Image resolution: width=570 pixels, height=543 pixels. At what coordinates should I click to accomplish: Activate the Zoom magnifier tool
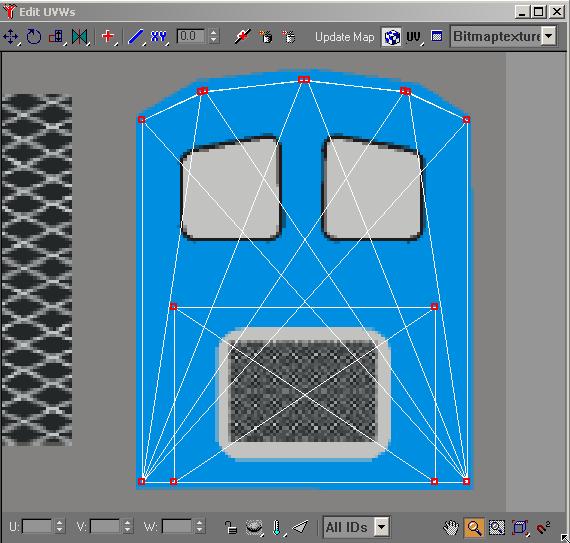(474, 527)
